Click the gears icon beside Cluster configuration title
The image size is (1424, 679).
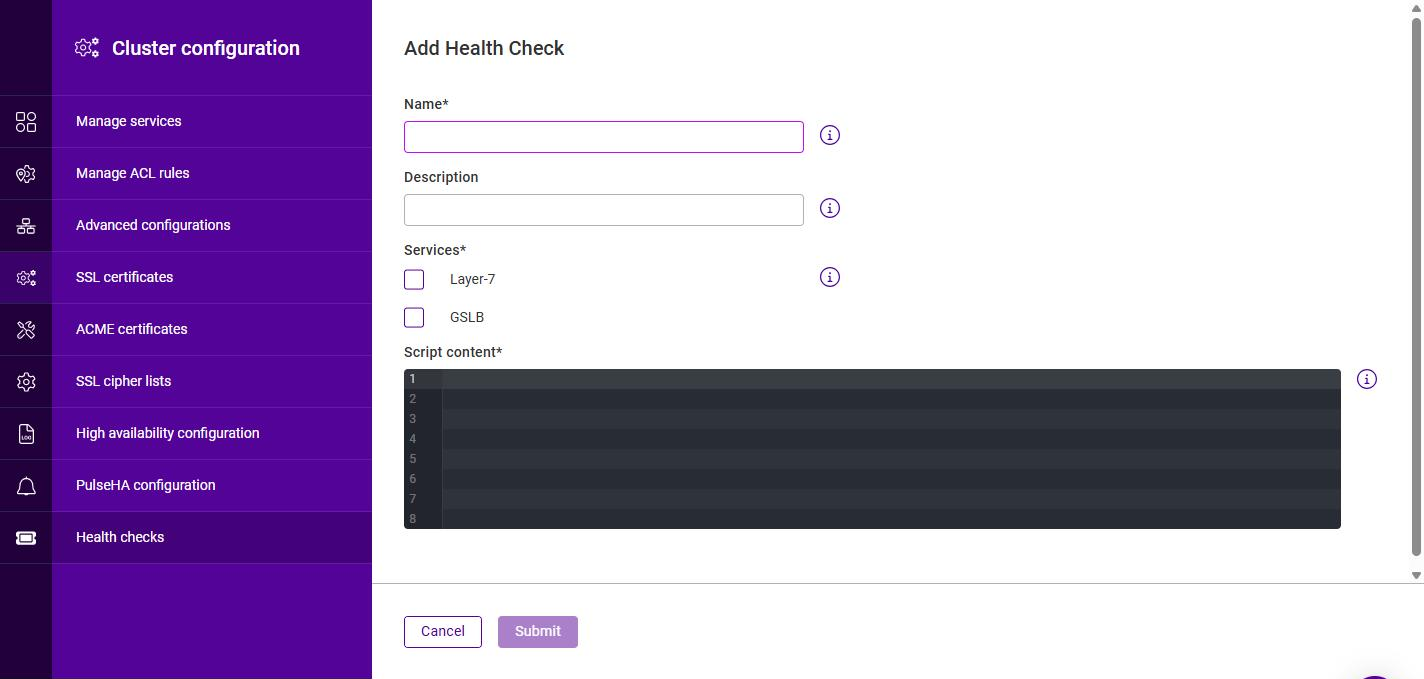point(87,48)
